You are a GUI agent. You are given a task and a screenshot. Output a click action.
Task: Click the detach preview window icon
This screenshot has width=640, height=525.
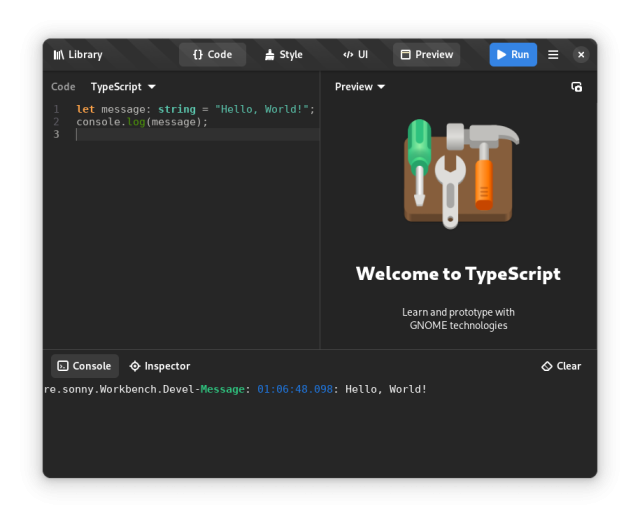(576, 87)
